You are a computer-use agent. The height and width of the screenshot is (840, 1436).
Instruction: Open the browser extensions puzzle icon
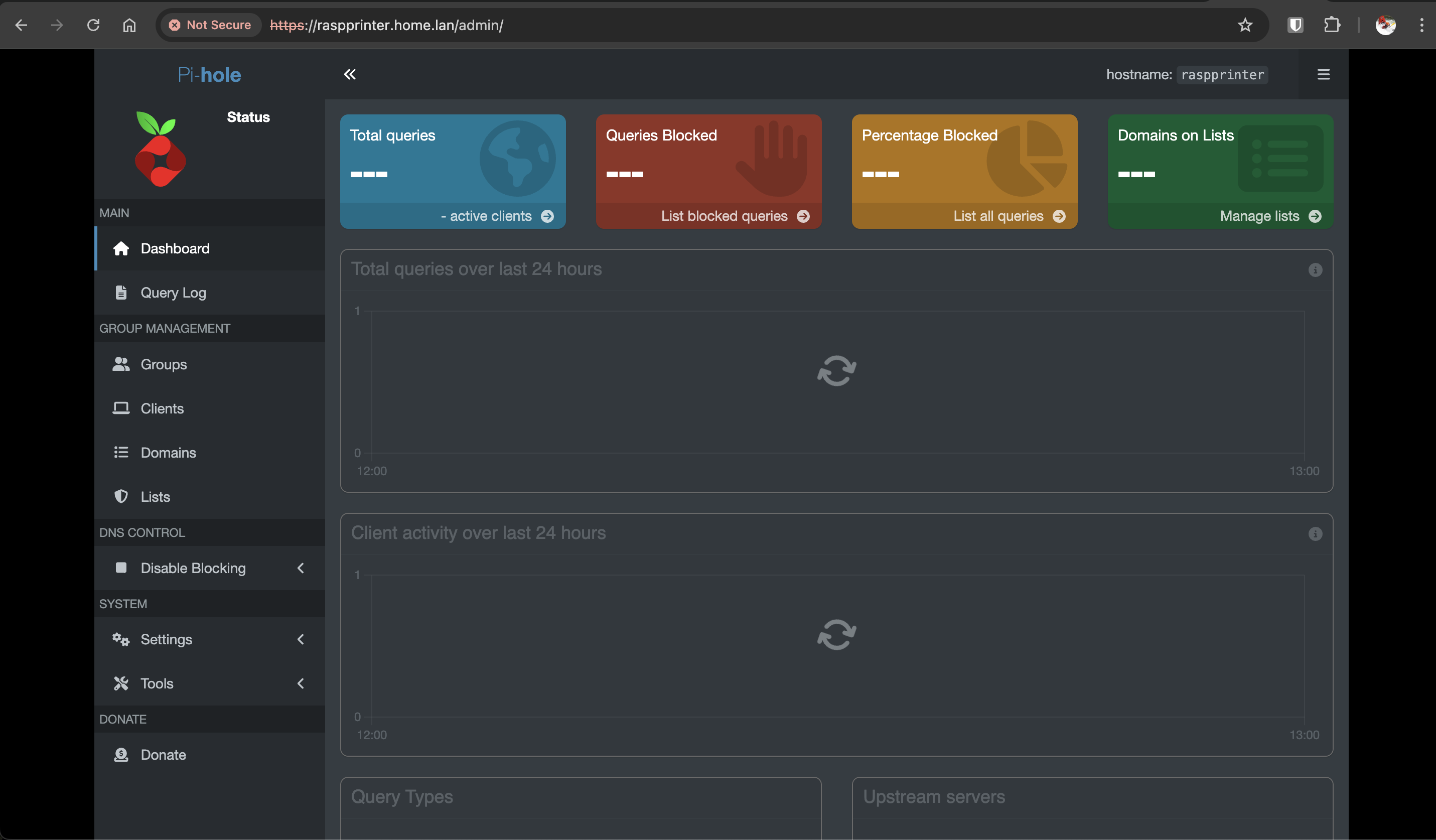point(1332,25)
